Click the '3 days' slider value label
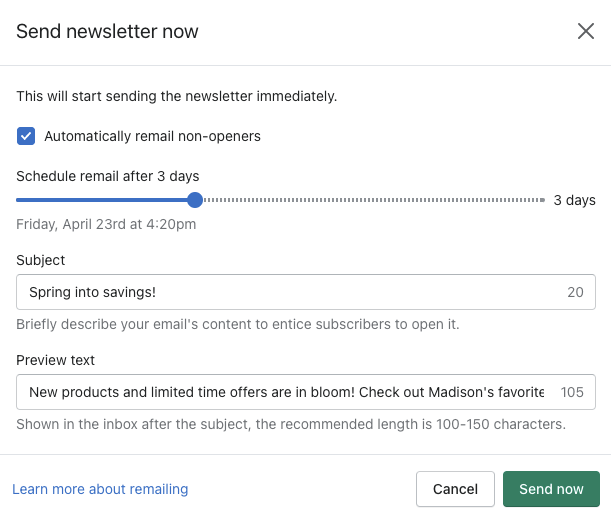611x517 pixels. (x=574, y=200)
